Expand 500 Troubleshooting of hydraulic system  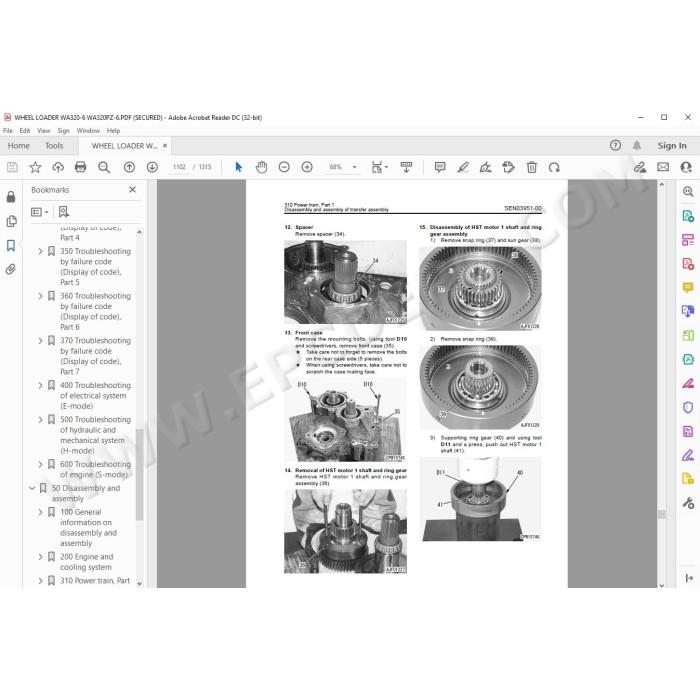click(40, 420)
